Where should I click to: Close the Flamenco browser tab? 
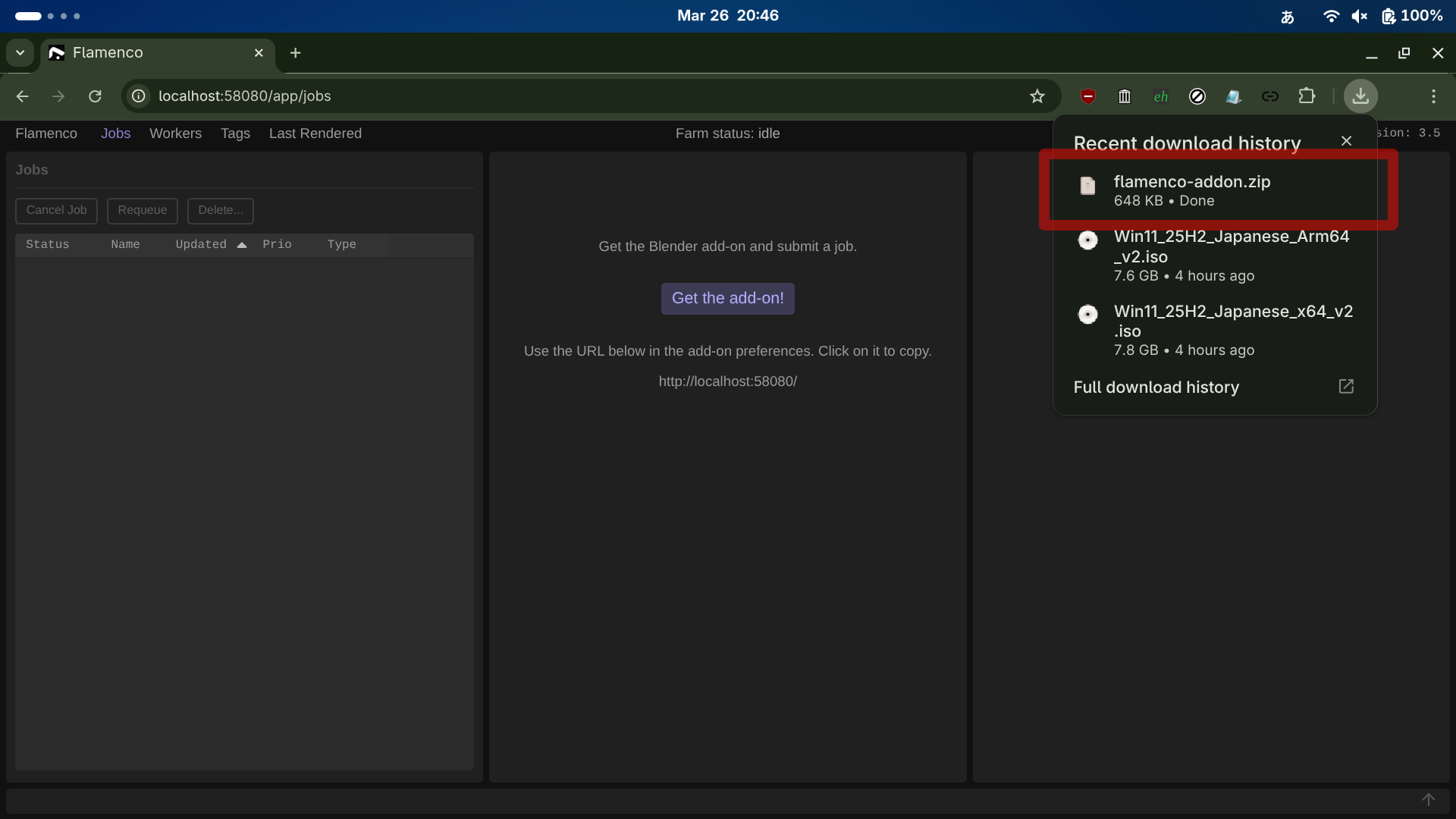pos(259,53)
